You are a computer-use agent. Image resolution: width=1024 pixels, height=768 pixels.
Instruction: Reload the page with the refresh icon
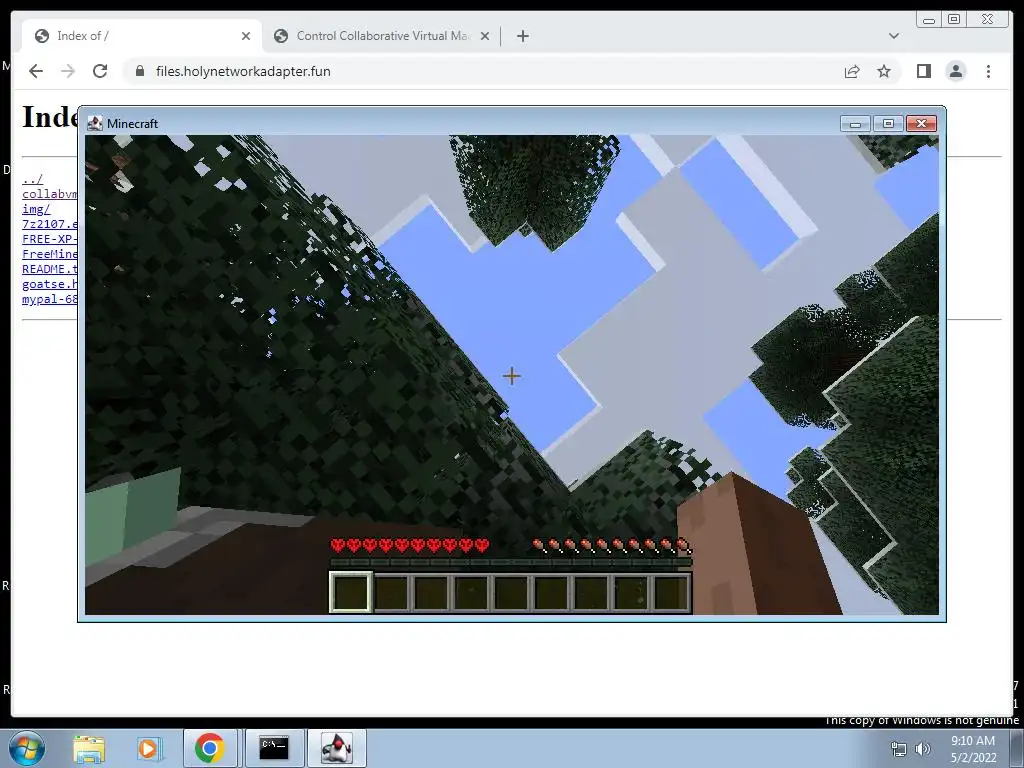[100, 71]
